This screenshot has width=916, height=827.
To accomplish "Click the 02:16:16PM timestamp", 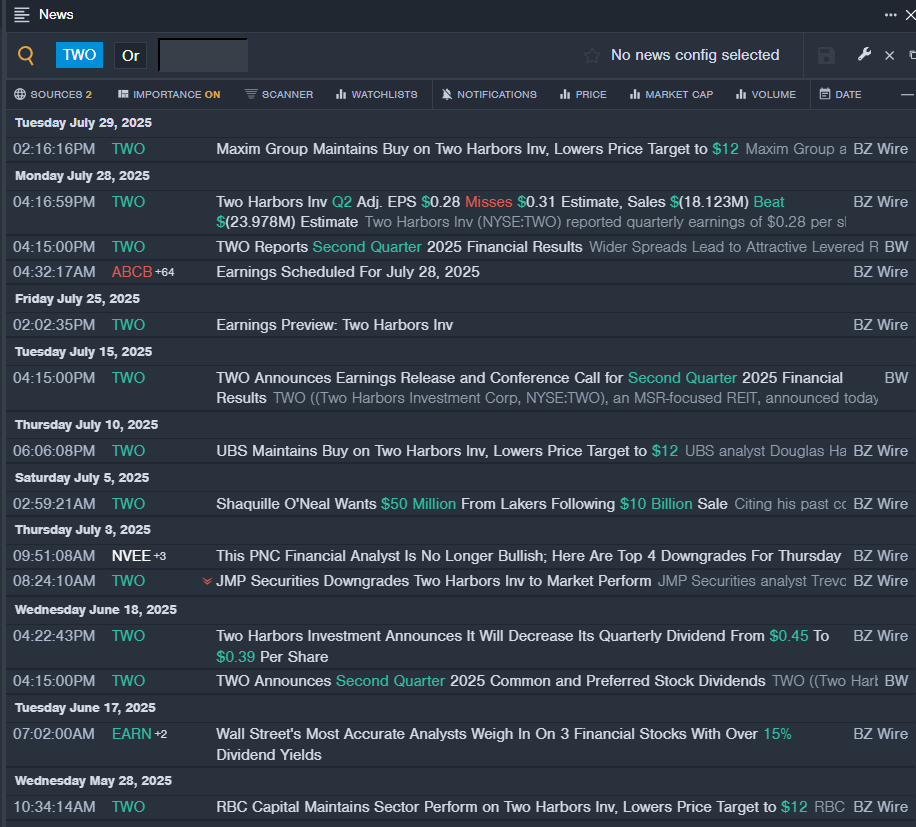I will pos(54,149).
